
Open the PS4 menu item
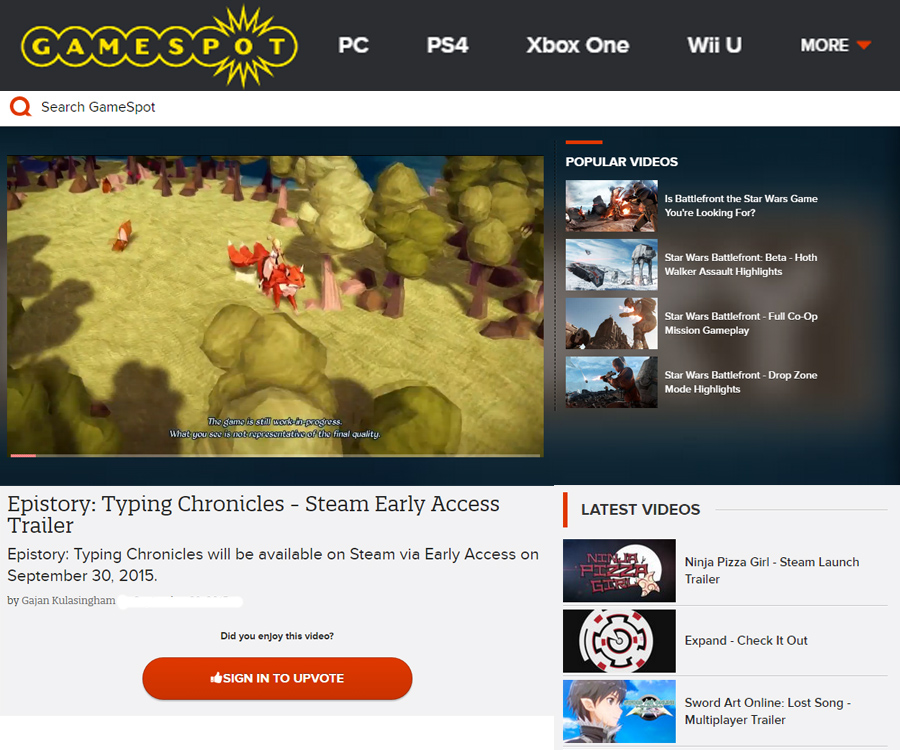[447, 45]
